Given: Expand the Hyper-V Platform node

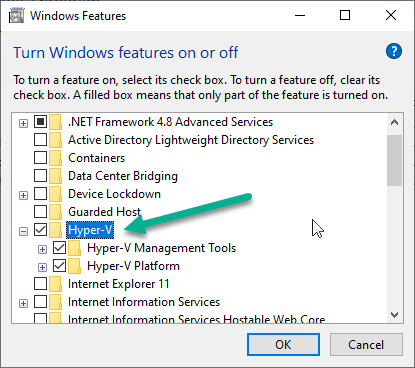Looking at the screenshot, I should tap(42, 267).
